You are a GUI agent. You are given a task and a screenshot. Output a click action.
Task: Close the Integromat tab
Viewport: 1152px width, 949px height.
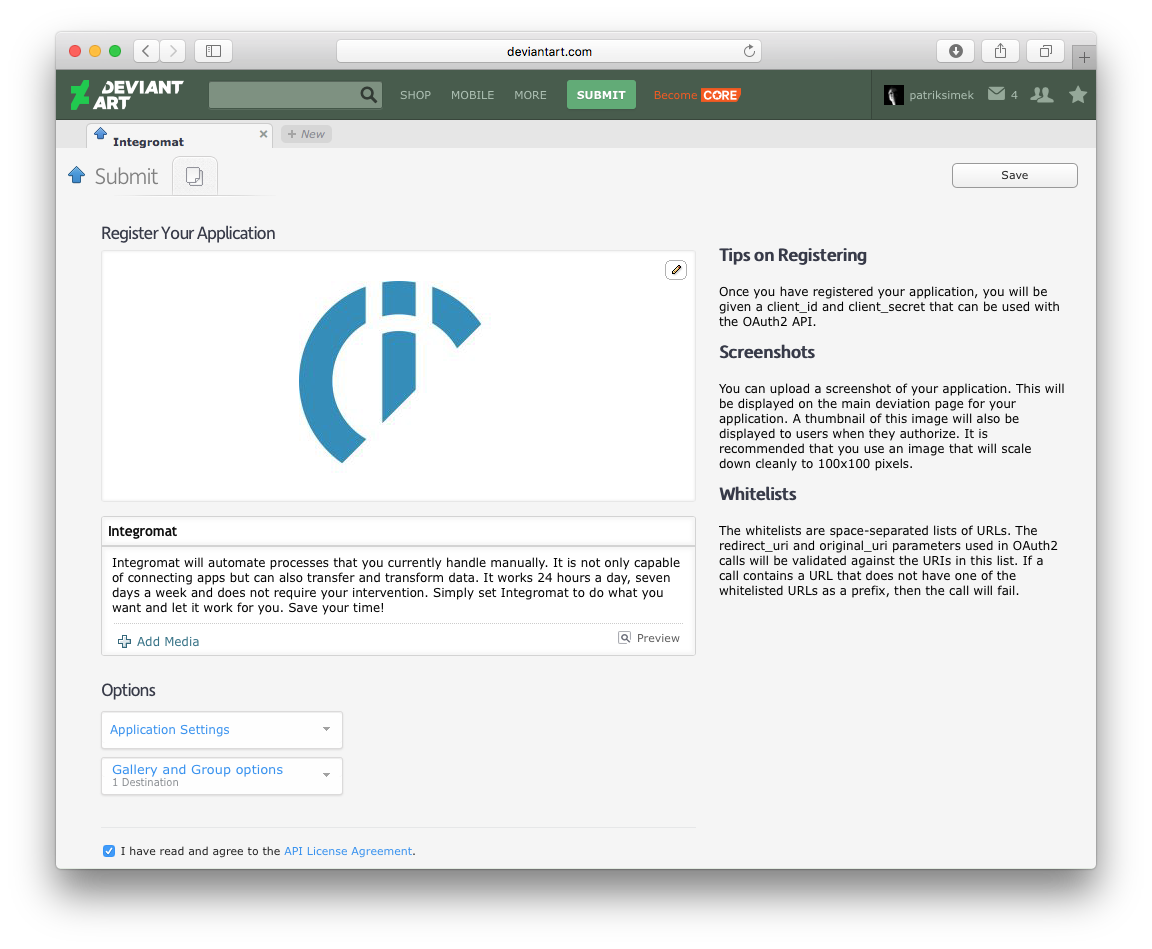pos(263,134)
